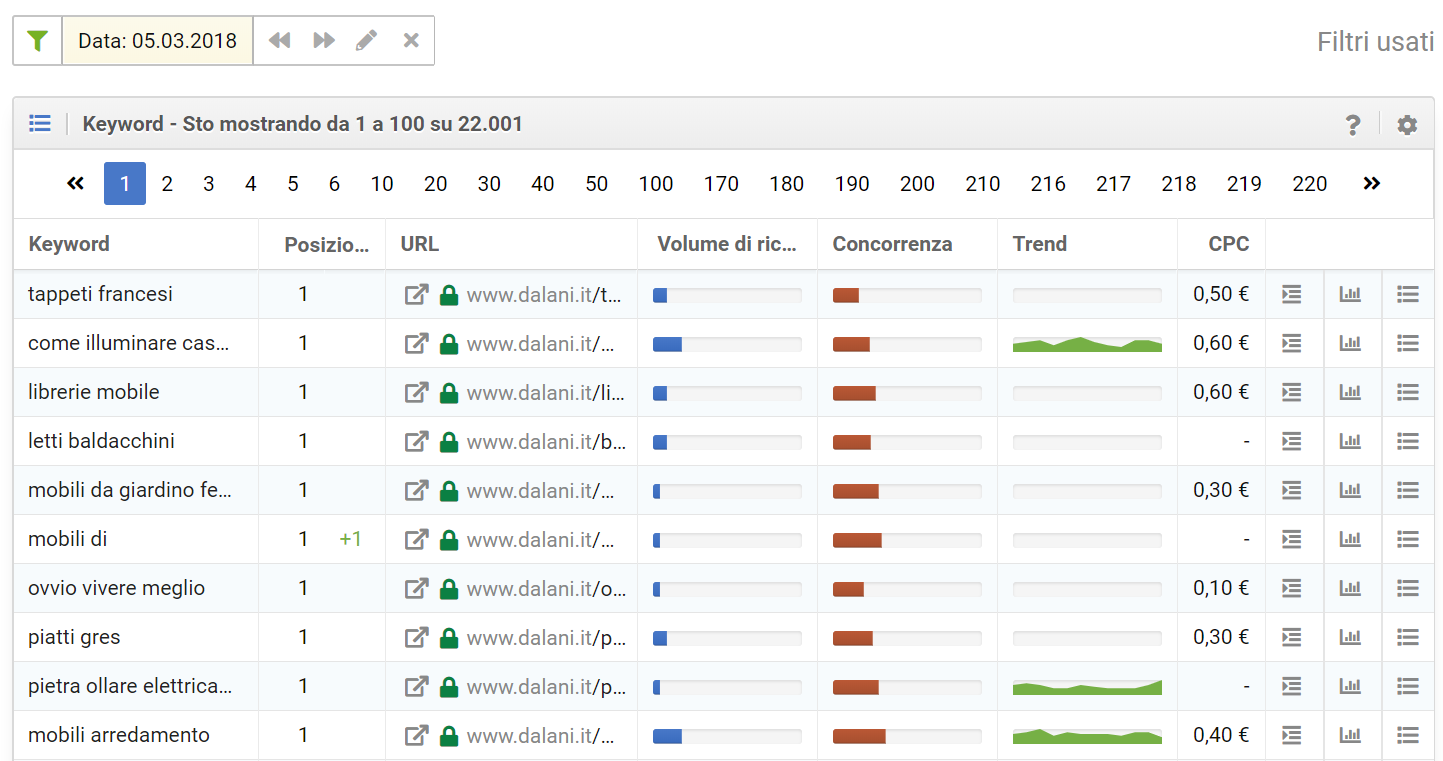The width and height of the screenshot is (1443, 761).
Task: Click the trend sparkline for come illuminare casa
Action: pos(1087,344)
